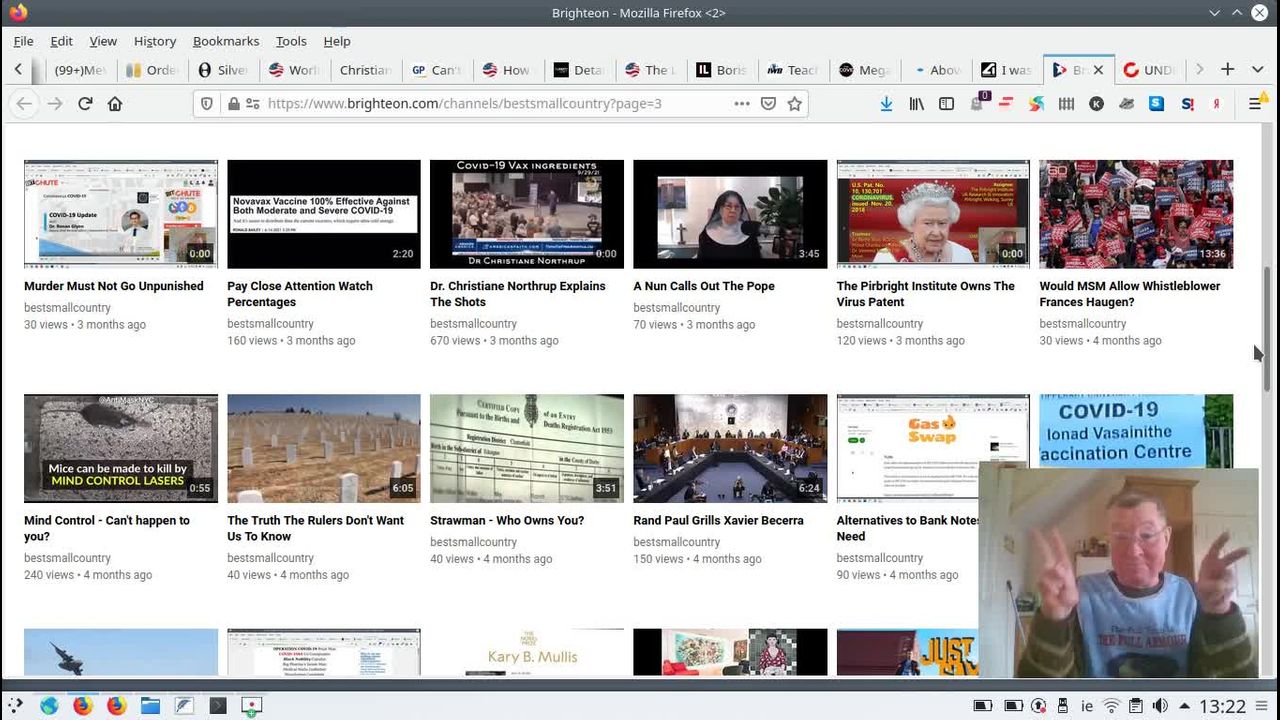
Task: Open the Firefox hamburger application menu
Action: [1255, 104]
